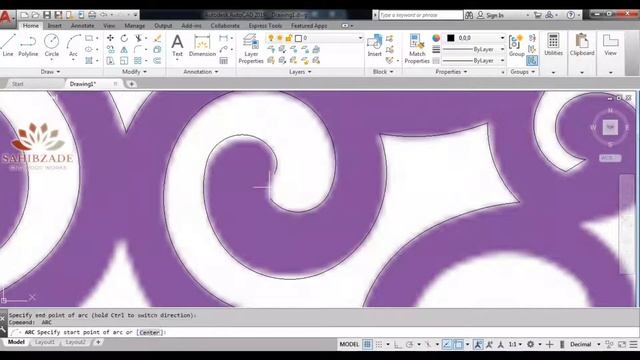Select the Line draw tool
This screenshot has width=640, height=360.
coord(8,45)
